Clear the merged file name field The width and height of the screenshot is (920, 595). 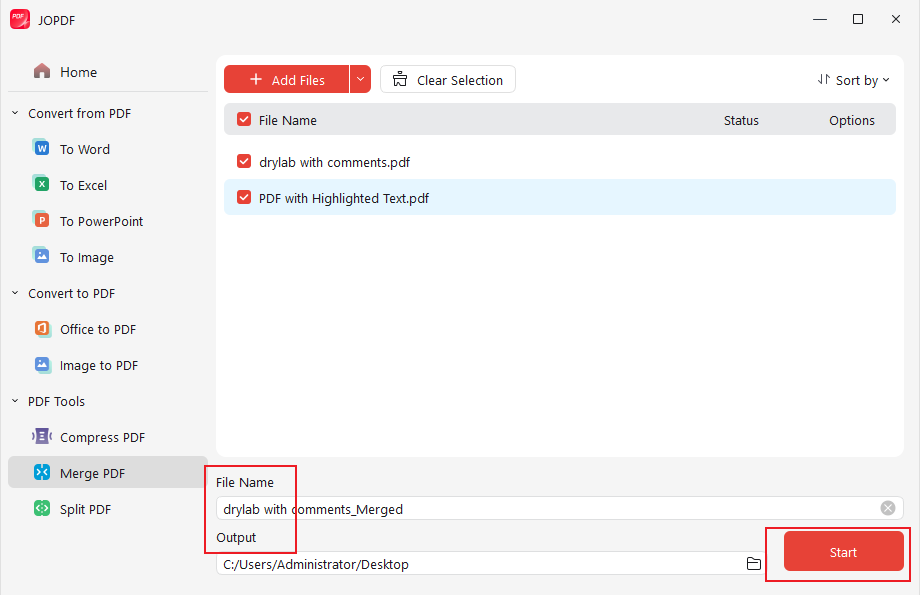[888, 508]
